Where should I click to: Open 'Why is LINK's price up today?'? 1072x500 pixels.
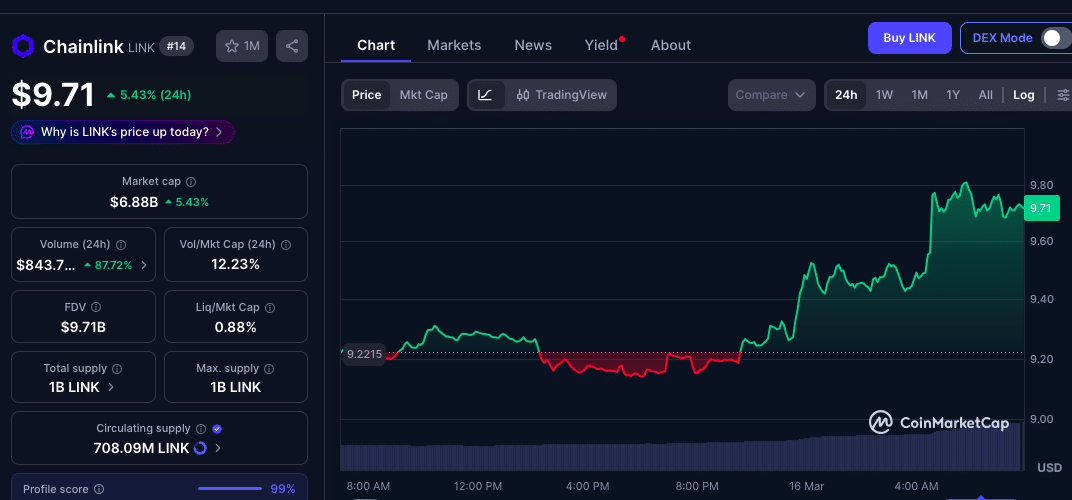(123, 132)
